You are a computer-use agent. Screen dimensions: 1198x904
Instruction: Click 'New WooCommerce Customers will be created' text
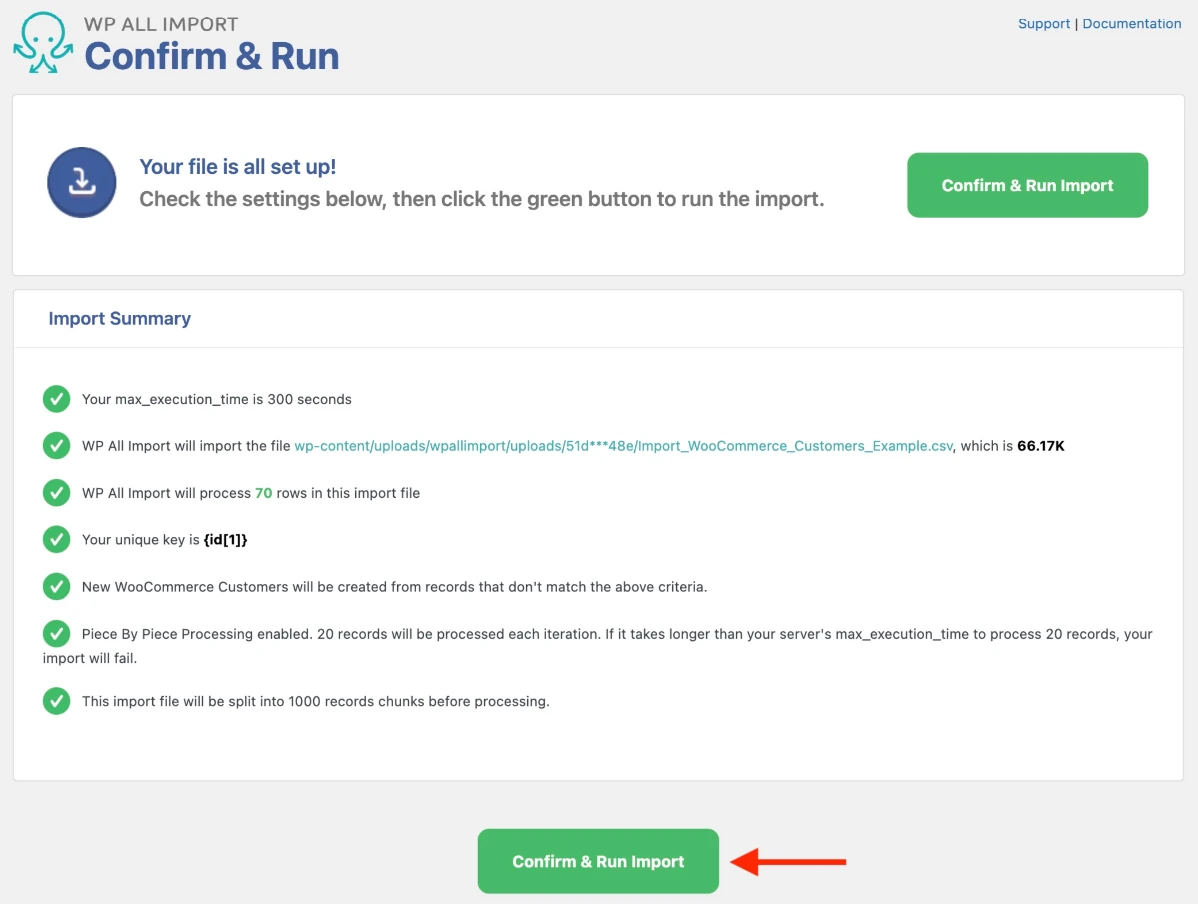pyautogui.click(x=394, y=587)
